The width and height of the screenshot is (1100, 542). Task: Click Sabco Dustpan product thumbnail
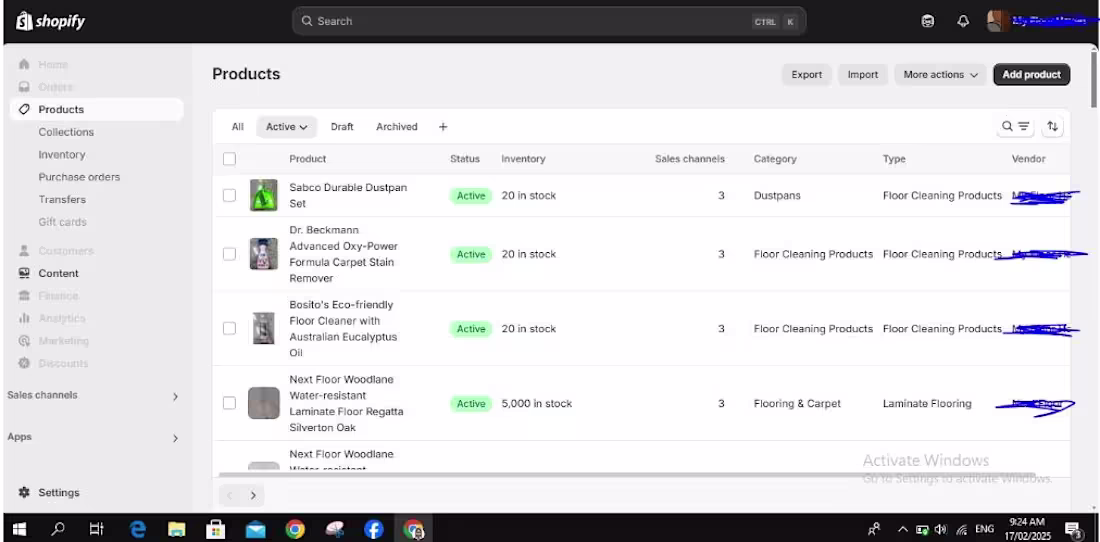(264, 196)
